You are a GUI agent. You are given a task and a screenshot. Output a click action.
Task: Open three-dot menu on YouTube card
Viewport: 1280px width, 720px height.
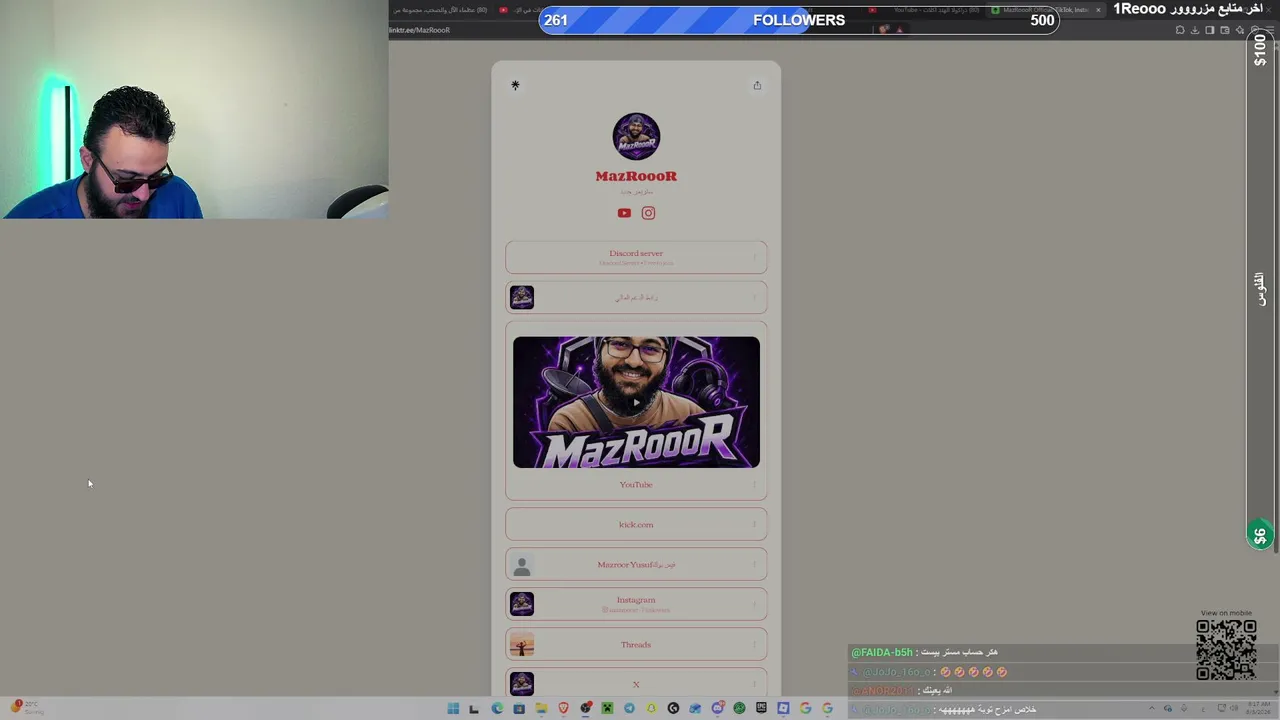[755, 485]
